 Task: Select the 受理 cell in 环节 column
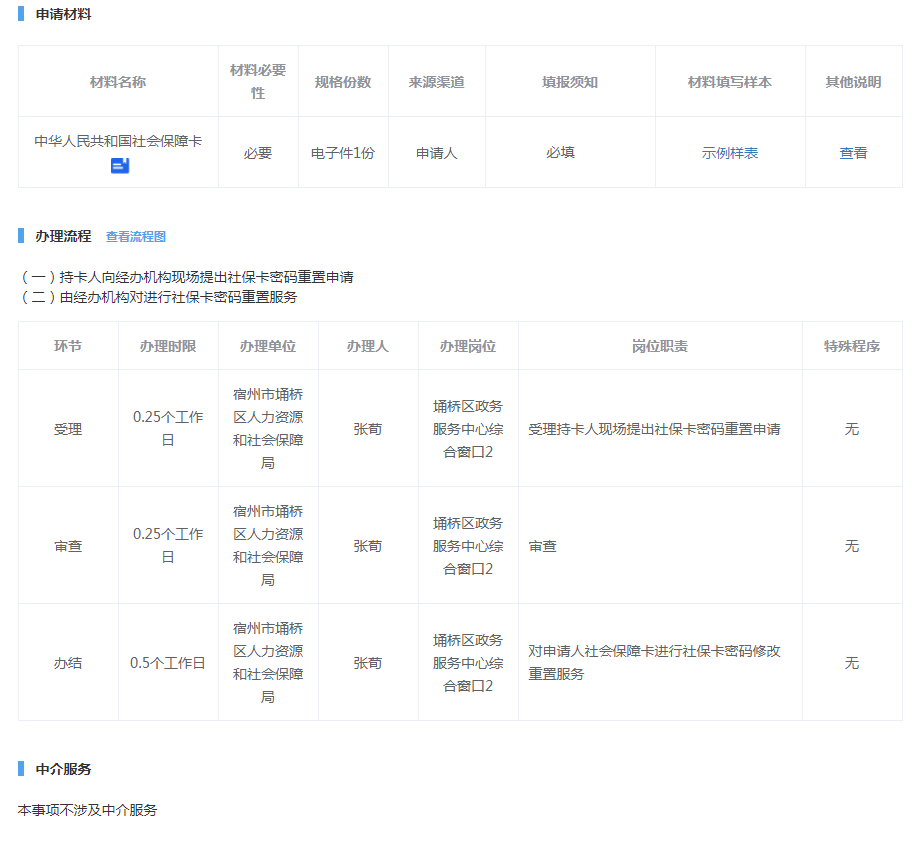pyautogui.click(x=68, y=429)
